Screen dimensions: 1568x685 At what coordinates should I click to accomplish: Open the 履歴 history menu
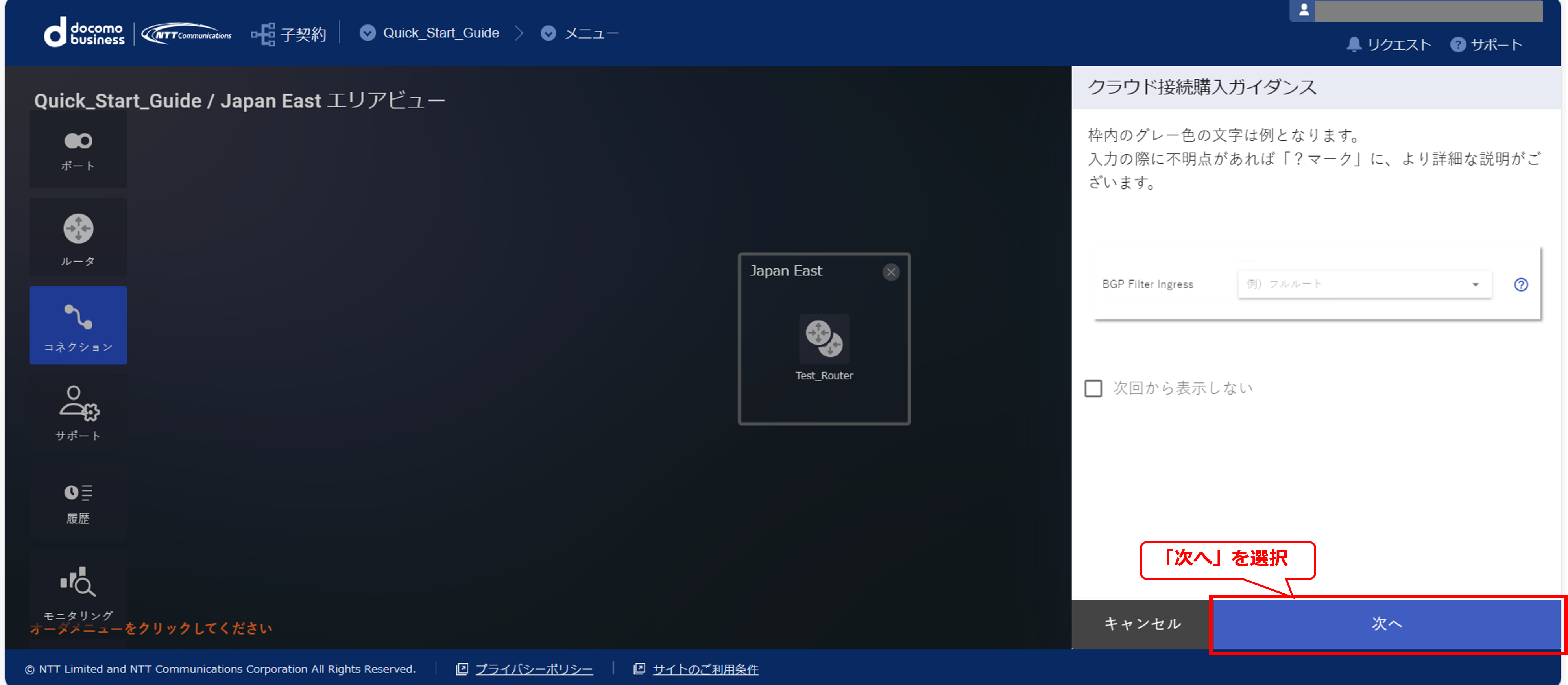pyautogui.click(x=78, y=502)
